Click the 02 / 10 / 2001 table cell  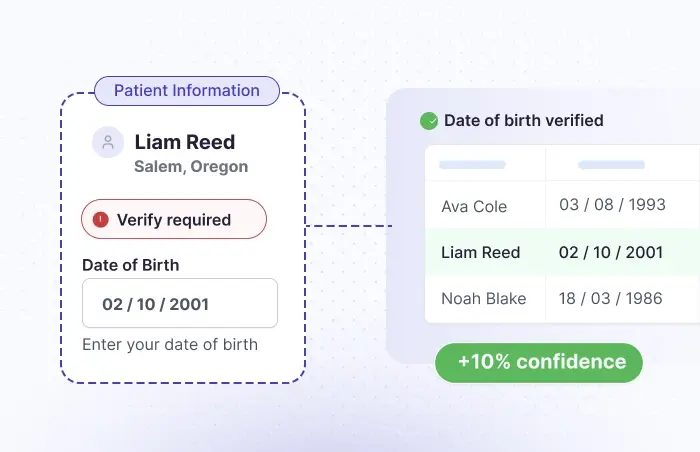[611, 252]
